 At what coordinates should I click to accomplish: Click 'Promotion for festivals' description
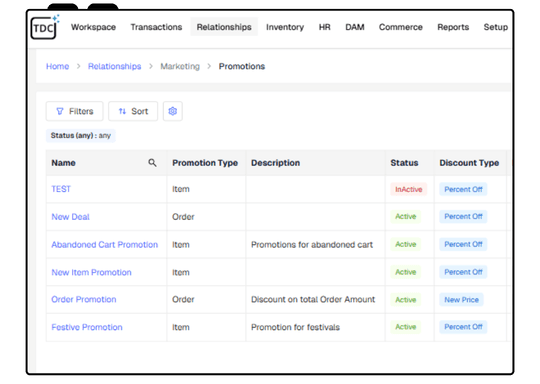point(295,327)
